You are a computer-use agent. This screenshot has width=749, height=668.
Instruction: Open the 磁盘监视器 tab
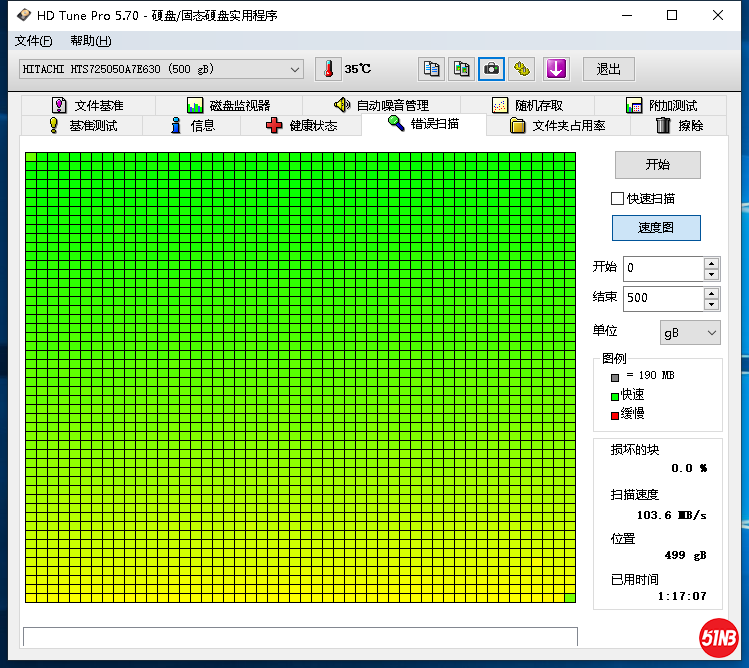[x=228, y=105]
